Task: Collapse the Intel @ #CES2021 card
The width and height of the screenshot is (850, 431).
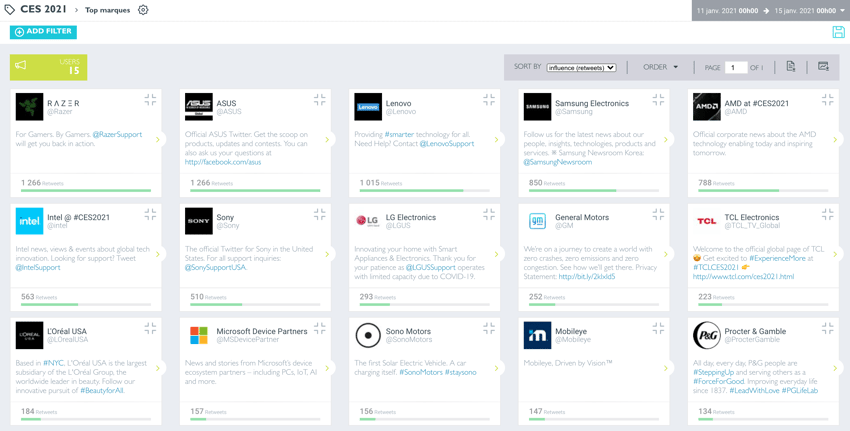Action: click(150, 214)
